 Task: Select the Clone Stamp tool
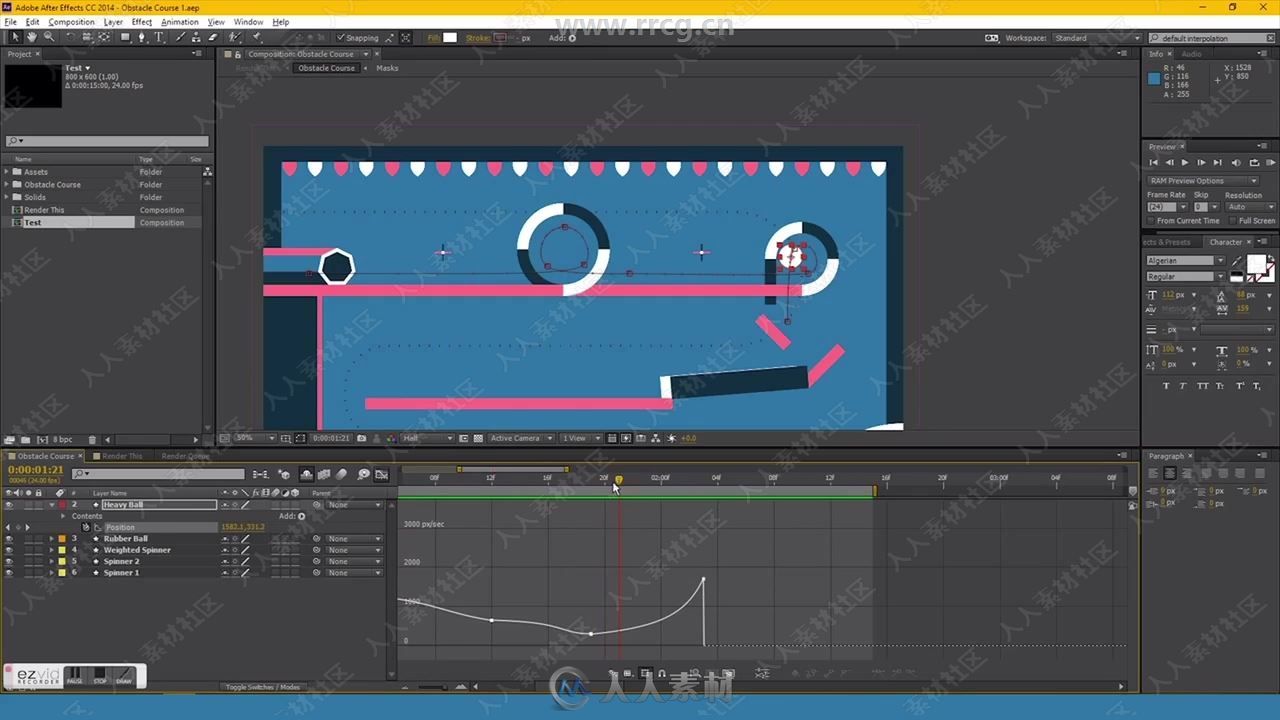tap(196, 37)
